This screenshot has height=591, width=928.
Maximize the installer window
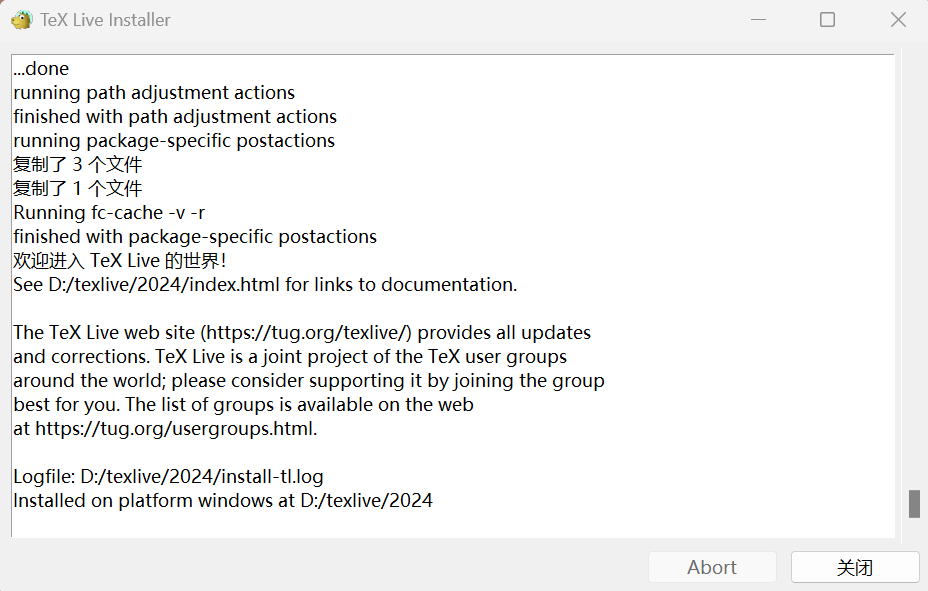(x=827, y=20)
